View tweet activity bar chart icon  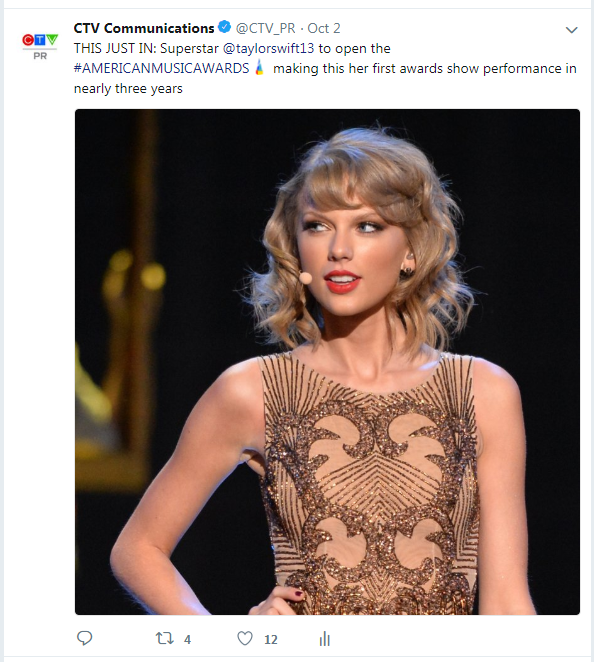pos(325,639)
